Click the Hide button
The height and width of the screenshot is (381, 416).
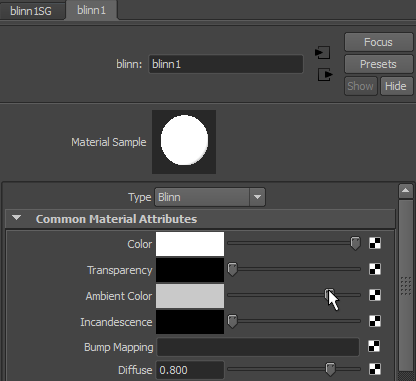click(396, 86)
